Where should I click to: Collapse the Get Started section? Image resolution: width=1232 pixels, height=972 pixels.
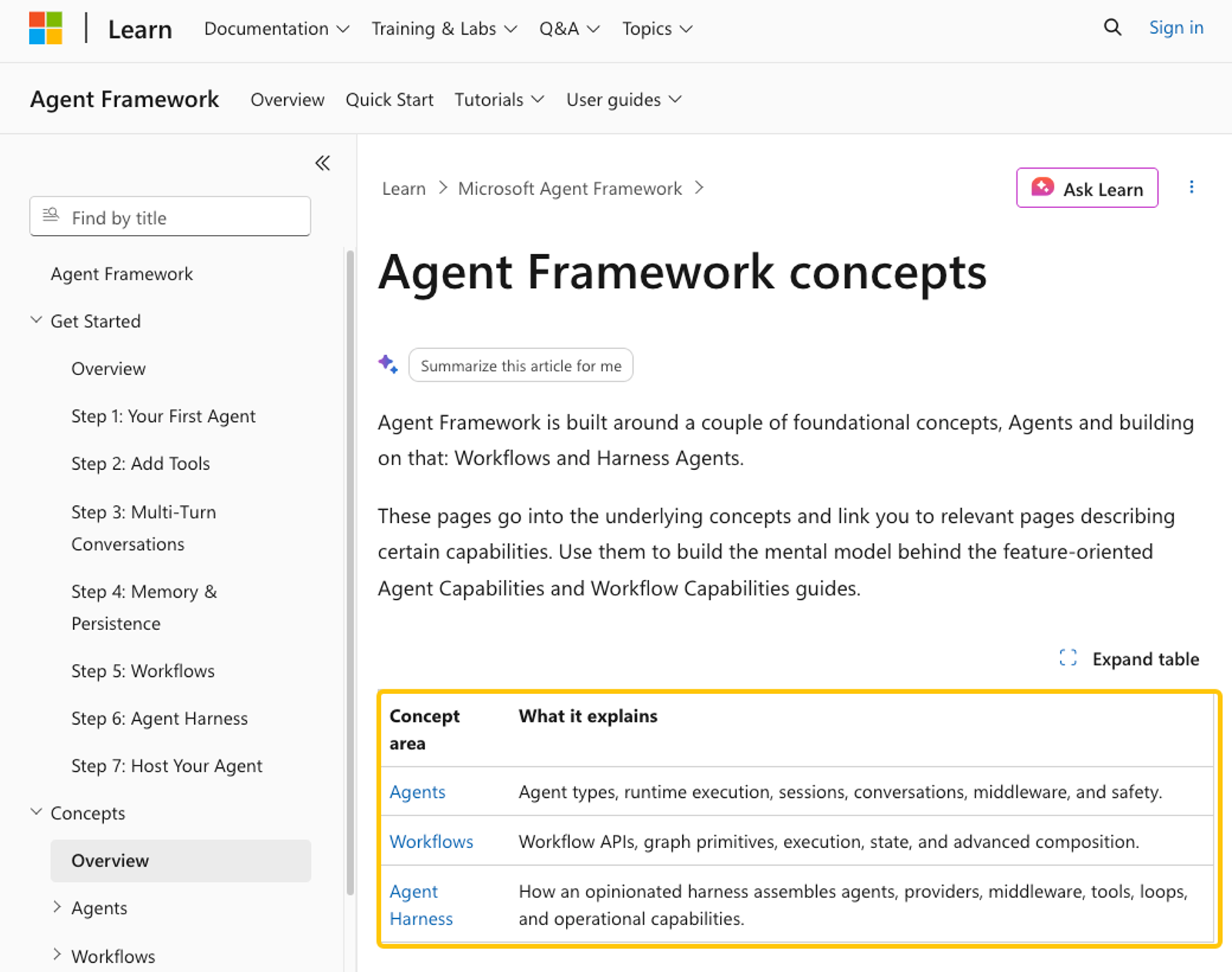click(36, 320)
